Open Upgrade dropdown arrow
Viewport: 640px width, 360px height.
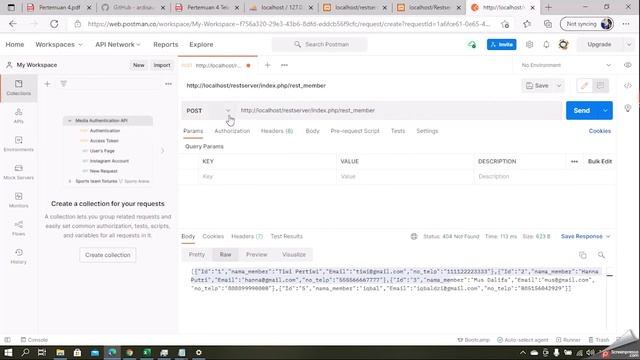[629, 44]
